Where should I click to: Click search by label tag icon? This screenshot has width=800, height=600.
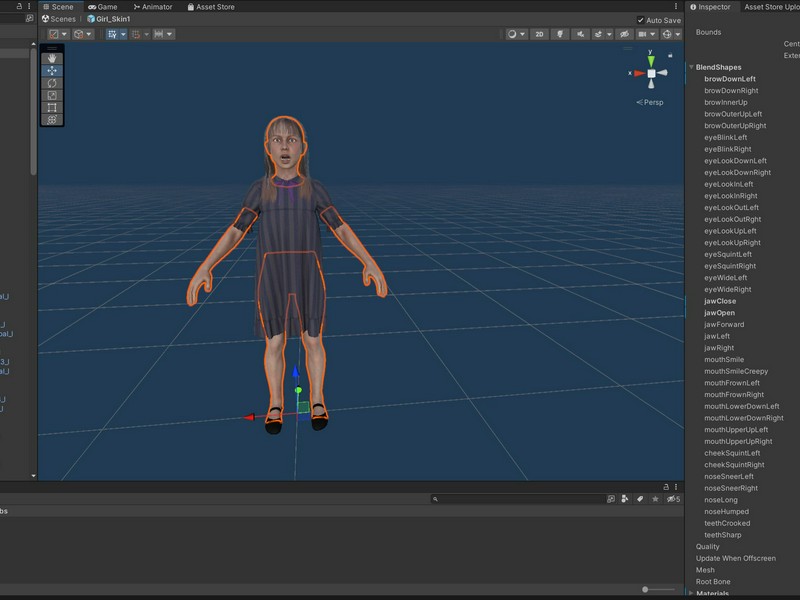640,499
